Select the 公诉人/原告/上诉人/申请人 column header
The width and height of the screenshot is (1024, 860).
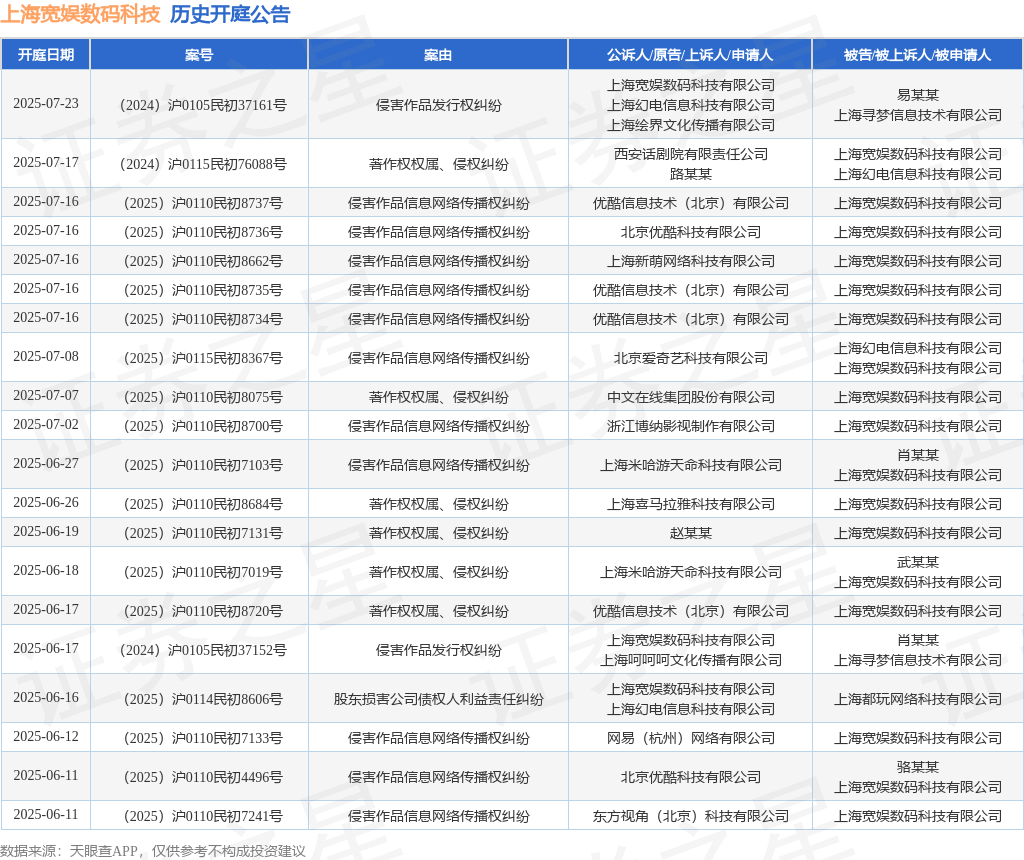pyautogui.click(x=690, y=55)
